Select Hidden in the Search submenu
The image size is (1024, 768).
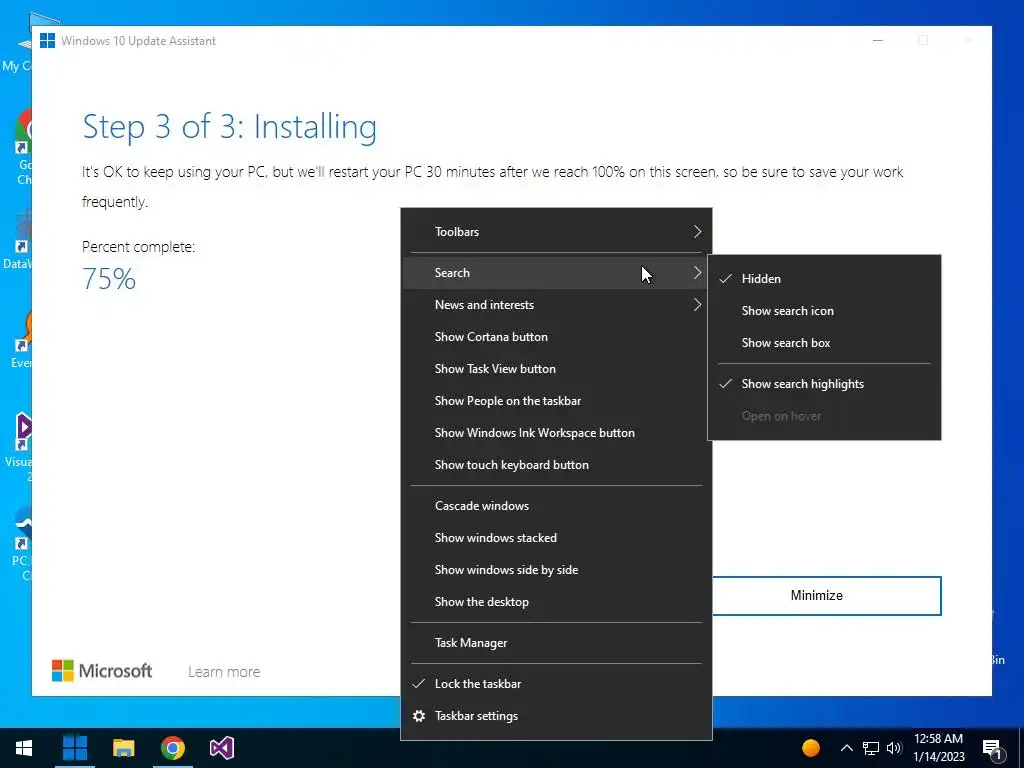824,279
